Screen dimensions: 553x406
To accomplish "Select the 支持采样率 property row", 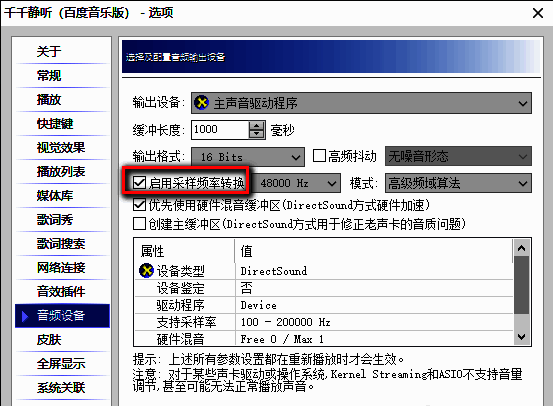I will click(324, 322).
